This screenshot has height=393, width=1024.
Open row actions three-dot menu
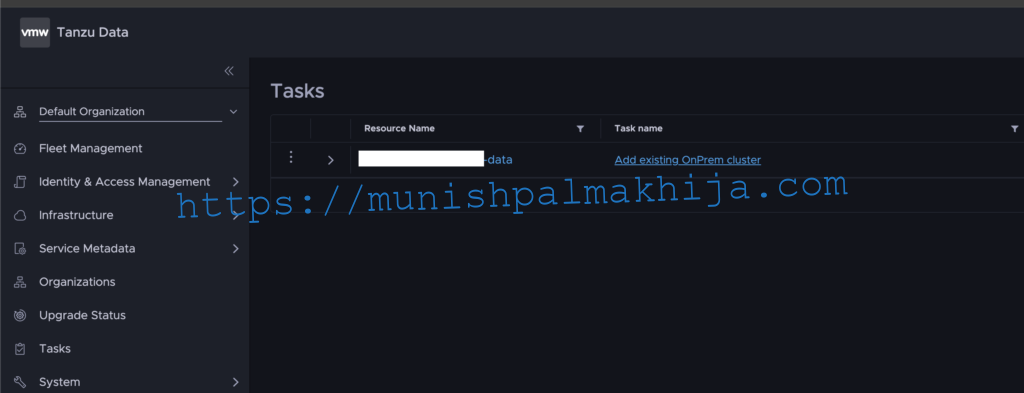click(x=291, y=157)
